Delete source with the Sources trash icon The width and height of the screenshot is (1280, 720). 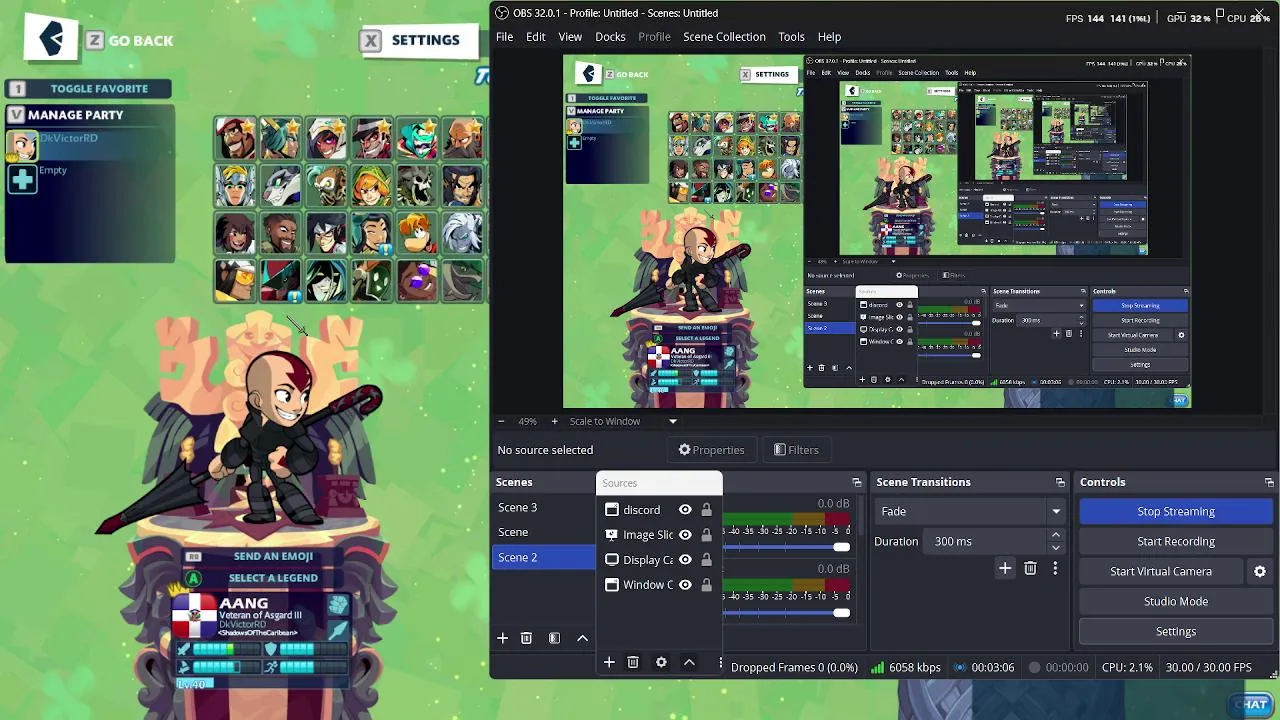tap(633, 662)
